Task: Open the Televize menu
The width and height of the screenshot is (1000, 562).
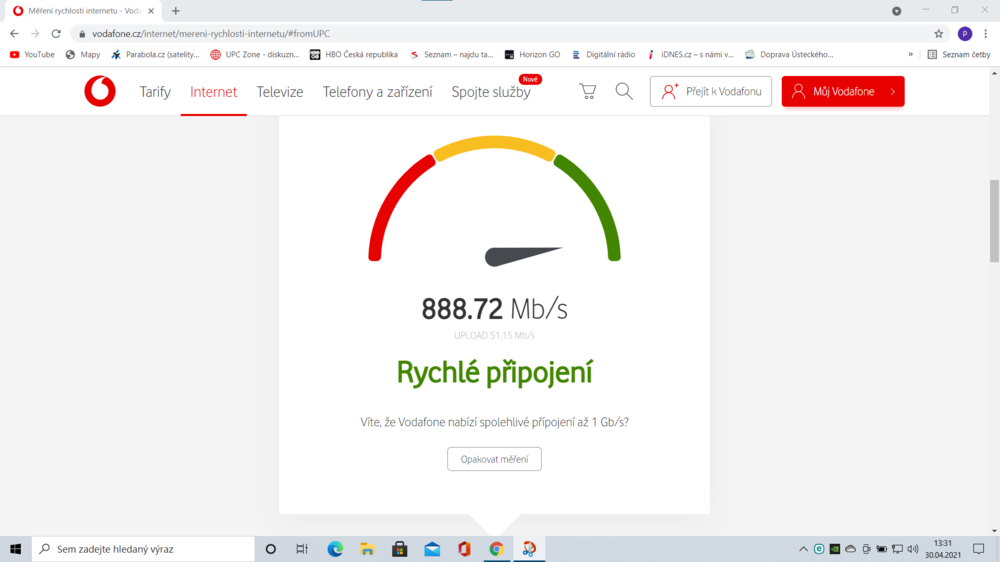Action: pyautogui.click(x=280, y=92)
